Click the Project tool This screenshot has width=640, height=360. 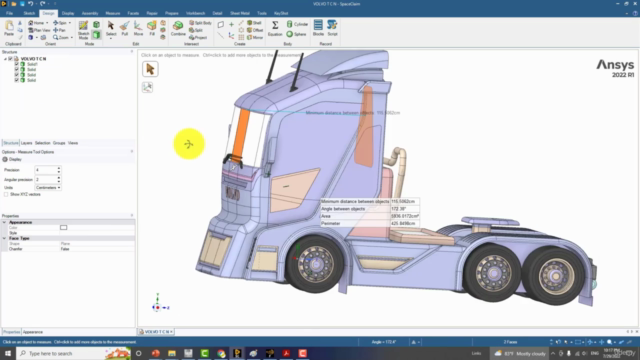tap(198, 38)
